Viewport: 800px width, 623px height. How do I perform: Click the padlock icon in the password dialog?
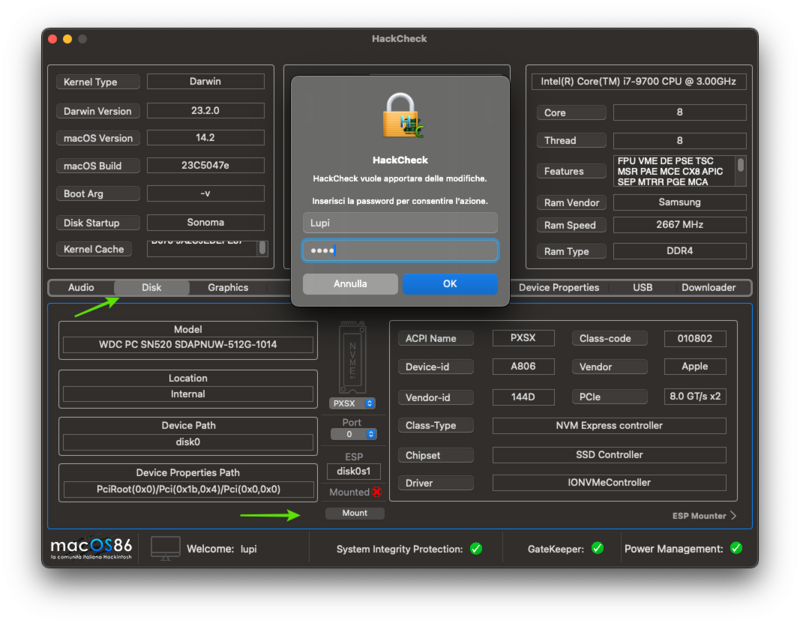click(401, 116)
